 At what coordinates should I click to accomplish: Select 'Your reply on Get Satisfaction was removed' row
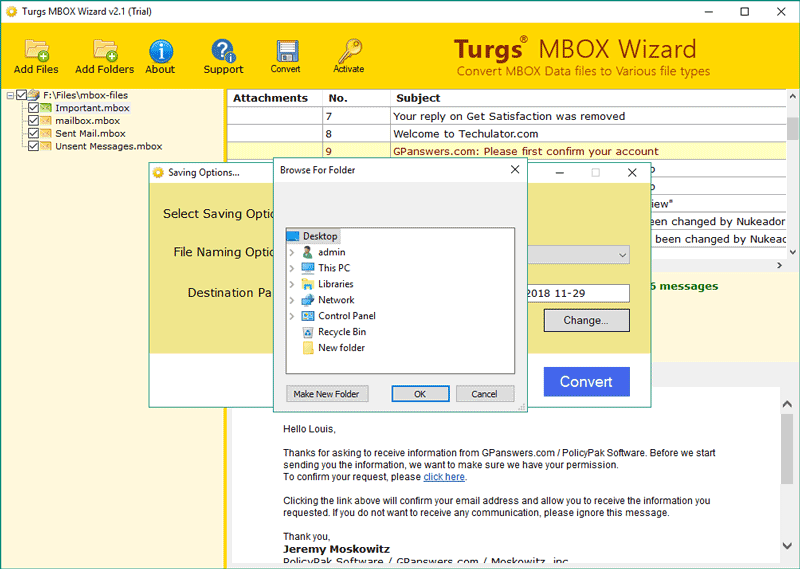click(x=507, y=116)
